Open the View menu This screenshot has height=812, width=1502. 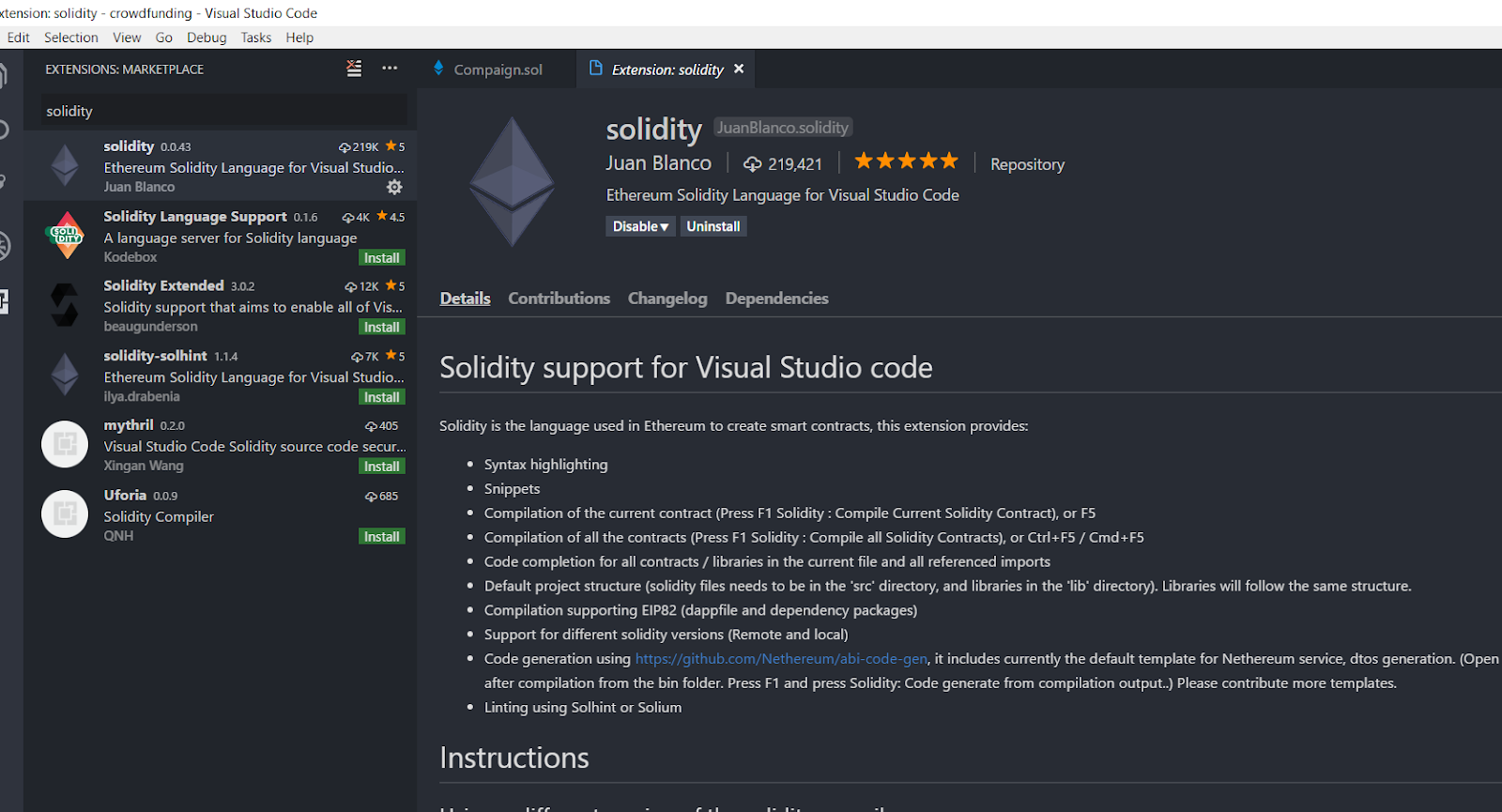[127, 38]
